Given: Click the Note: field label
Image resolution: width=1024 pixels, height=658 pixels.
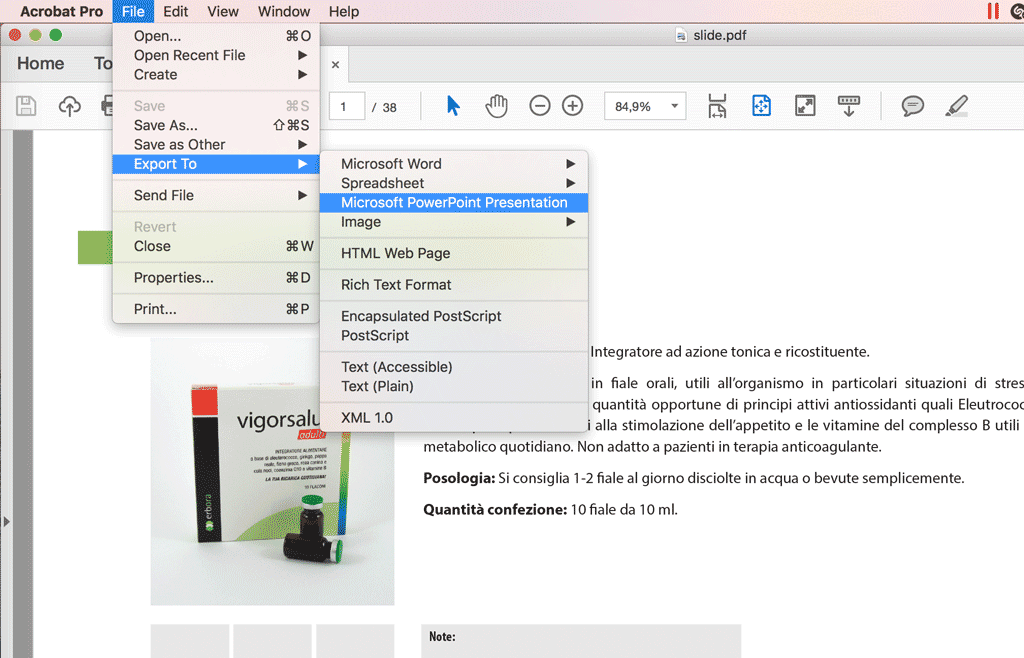Looking at the screenshot, I should (x=442, y=636).
